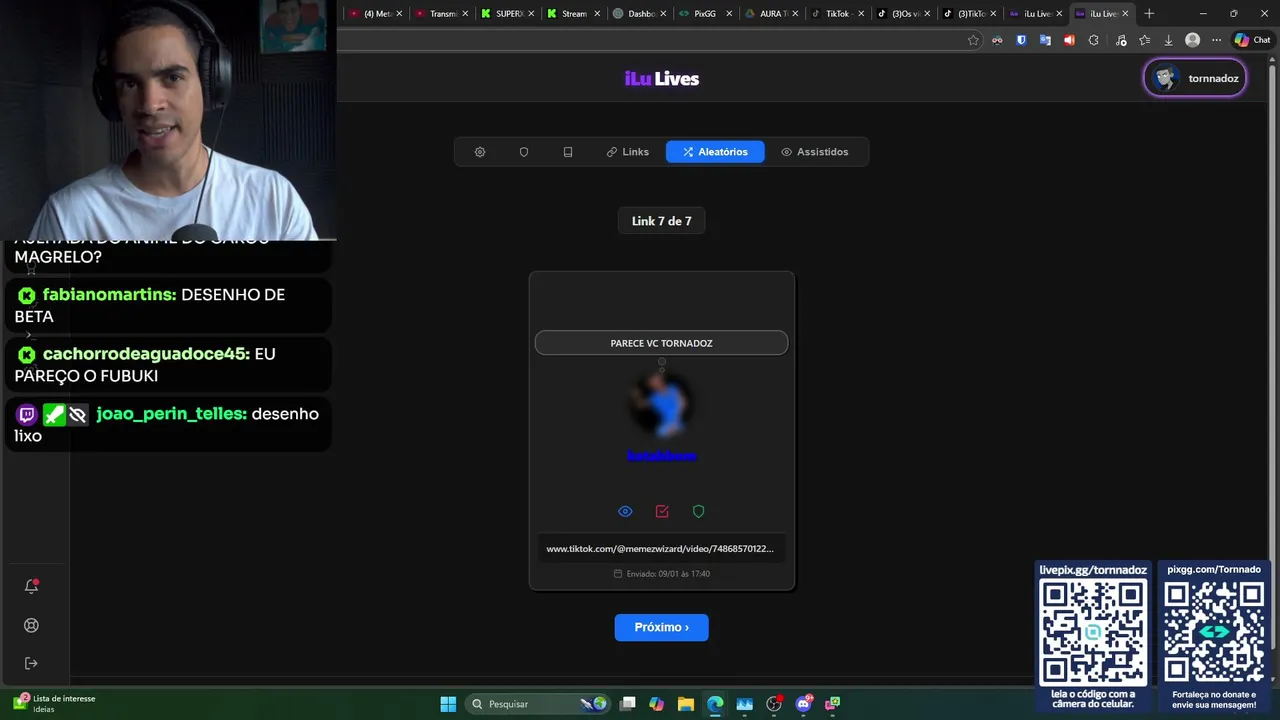Click the logout icon in left sidebar
This screenshot has height=720, width=1280.
click(x=31, y=663)
